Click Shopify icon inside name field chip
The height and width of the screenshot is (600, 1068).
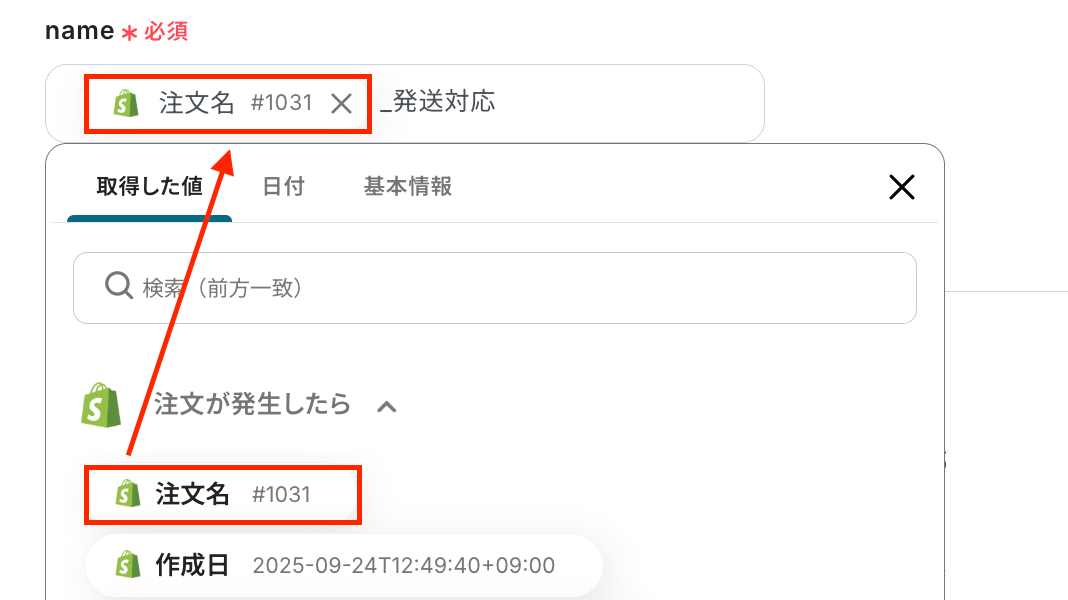pos(126,103)
